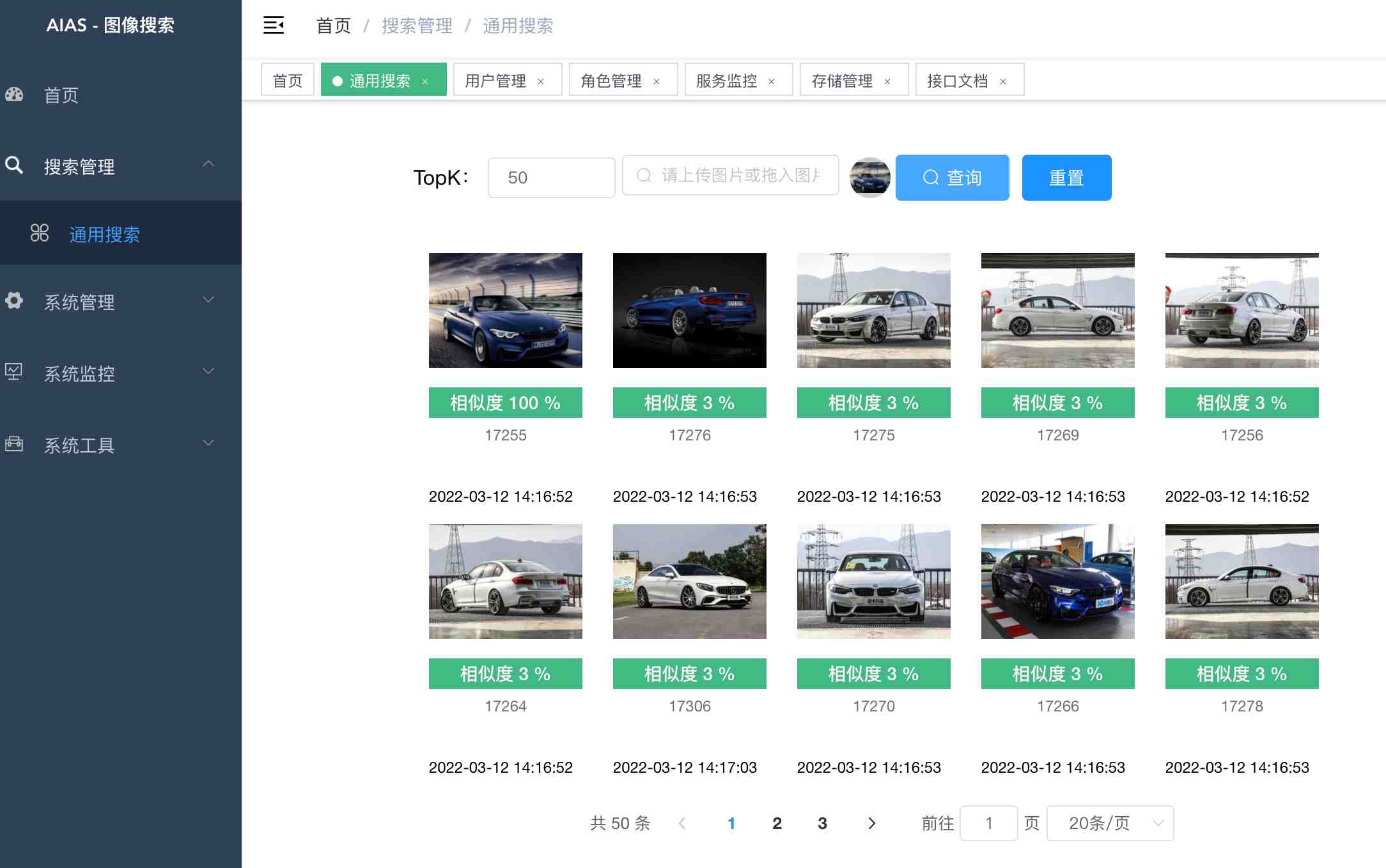
Task: Close the 用户管理 tab
Action: pos(541,81)
